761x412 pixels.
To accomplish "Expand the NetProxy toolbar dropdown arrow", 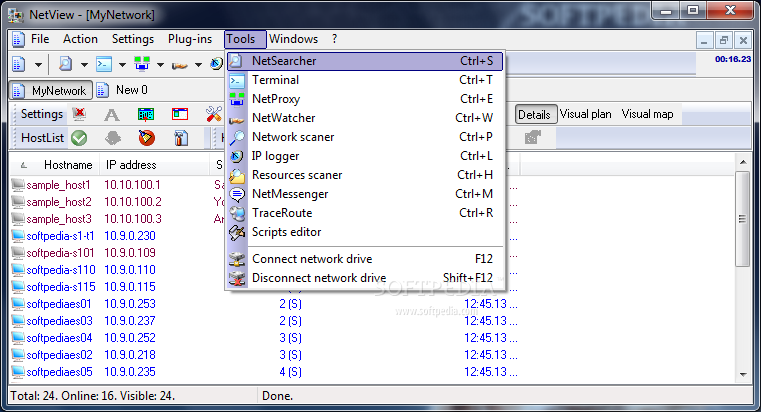I will (x=160, y=65).
